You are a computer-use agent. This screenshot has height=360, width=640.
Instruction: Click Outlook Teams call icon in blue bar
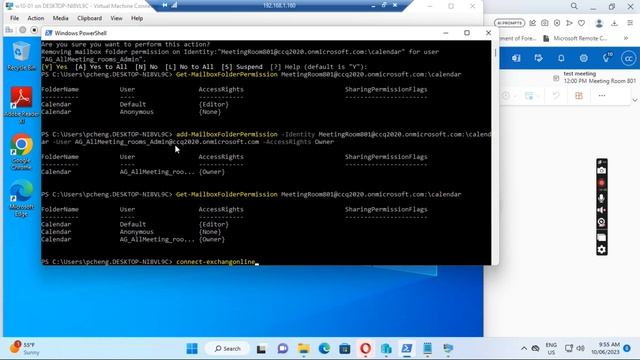(516, 58)
